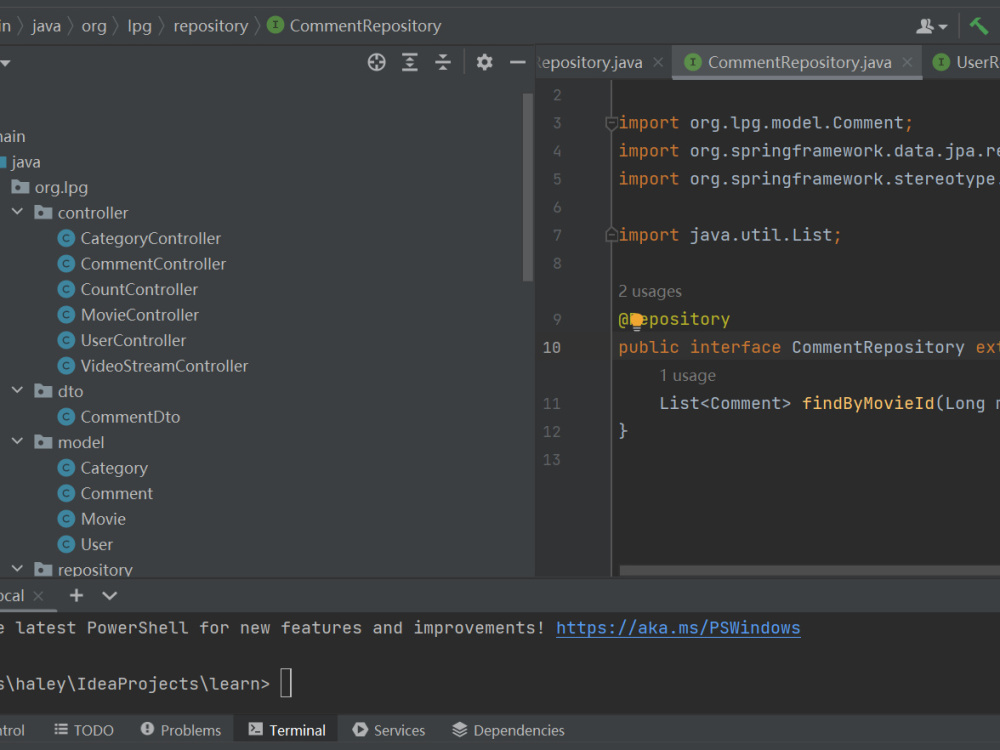Screen dimensions: 1000x750
Task: Collapse the controller folder
Action: pos(18,212)
